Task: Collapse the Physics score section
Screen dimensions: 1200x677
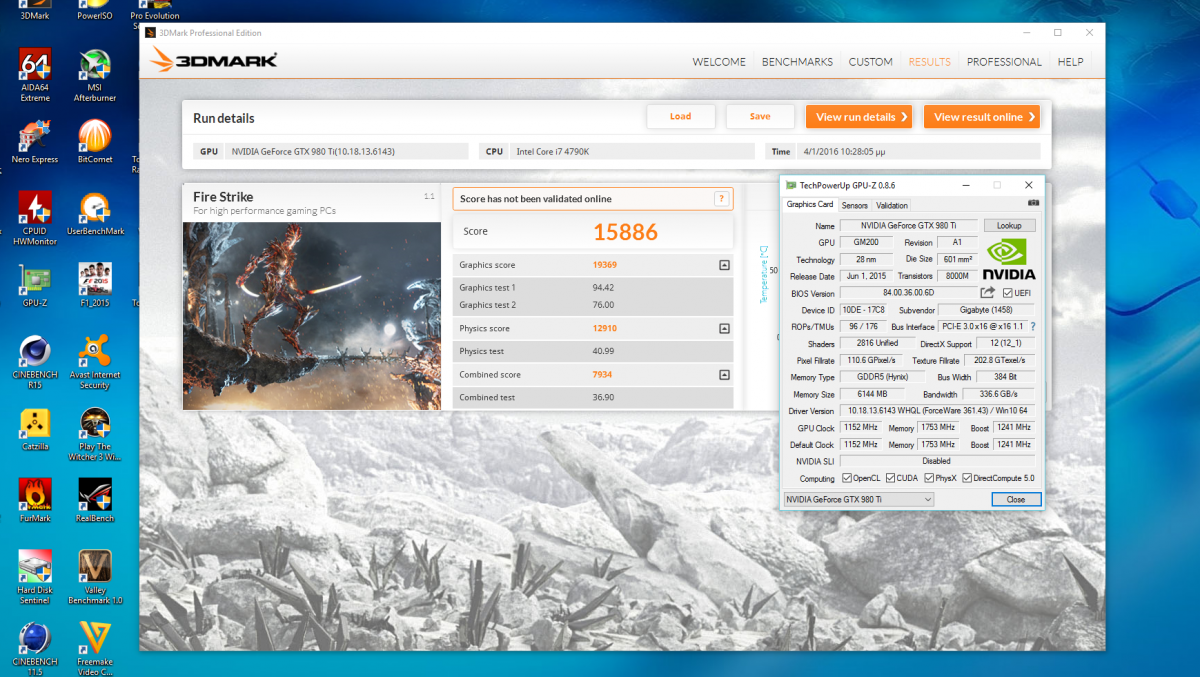Action: [723, 328]
